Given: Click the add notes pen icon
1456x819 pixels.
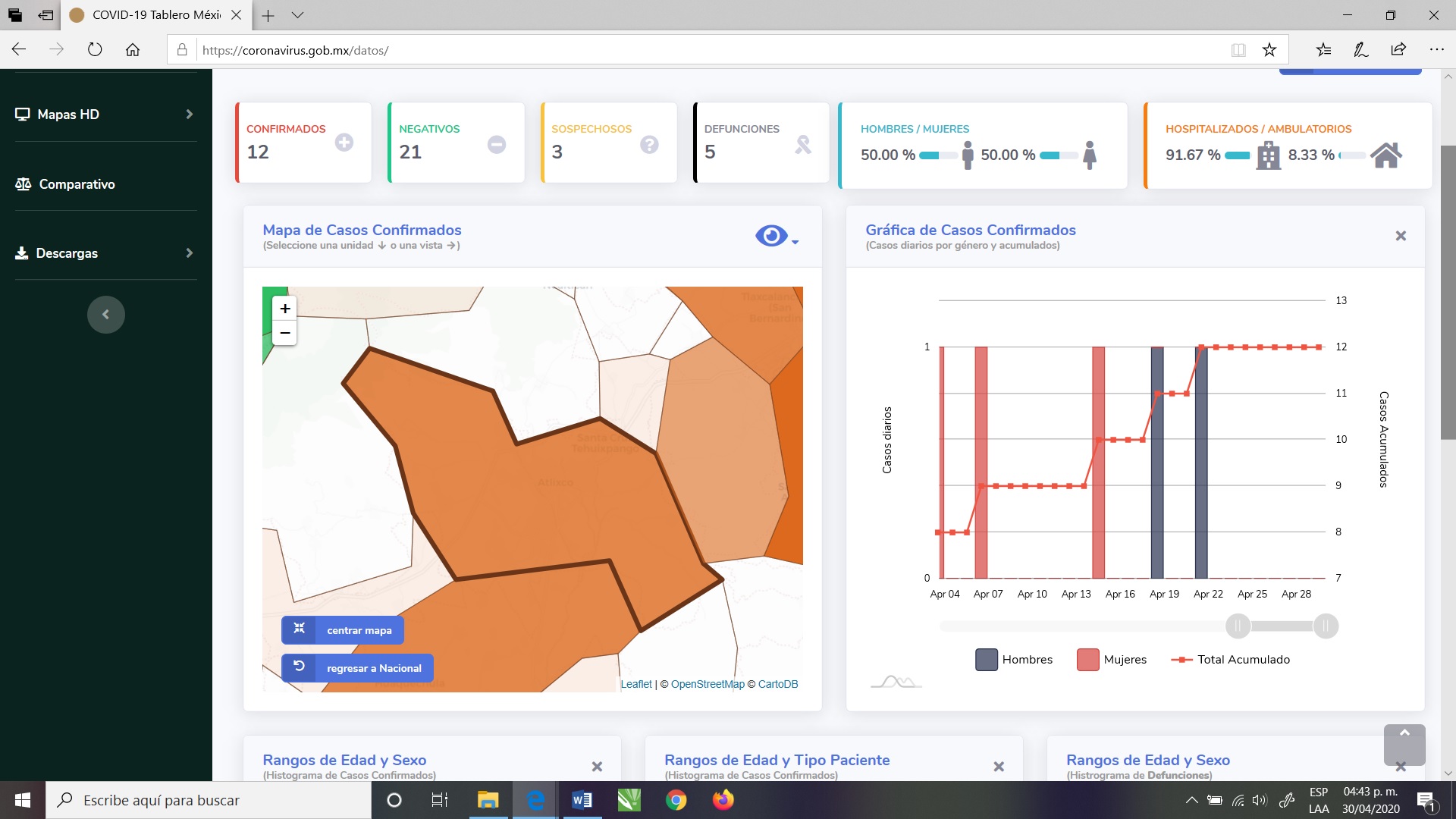Looking at the screenshot, I should 1361,50.
